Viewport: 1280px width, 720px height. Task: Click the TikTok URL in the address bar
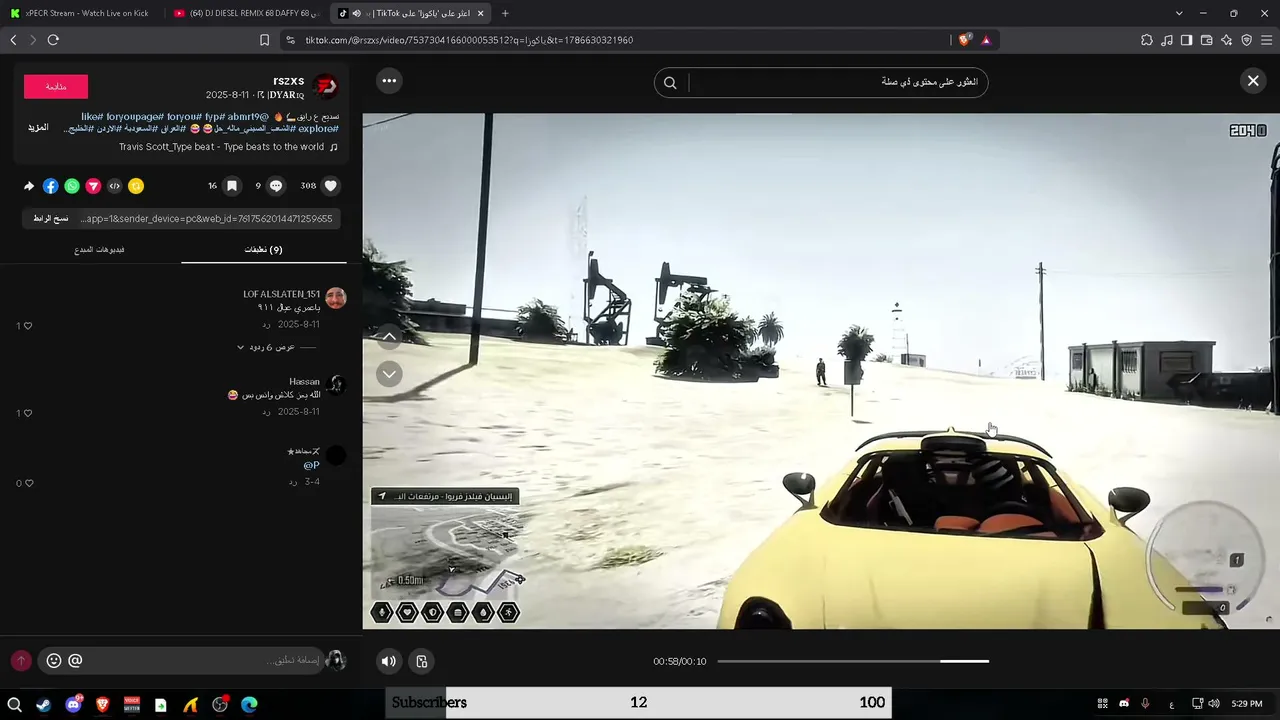pos(469,40)
